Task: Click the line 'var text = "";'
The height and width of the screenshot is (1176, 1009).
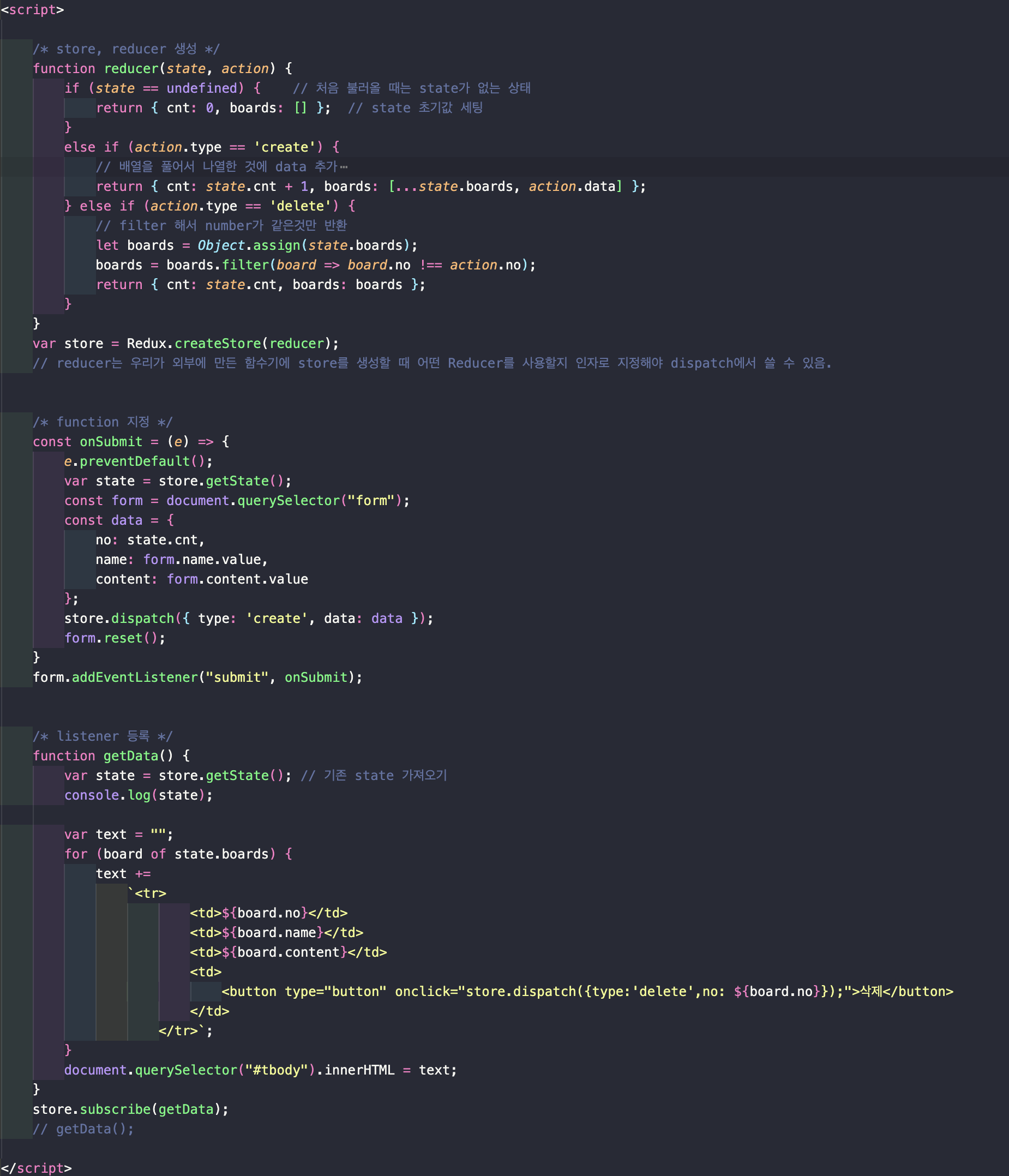Action: [x=118, y=835]
